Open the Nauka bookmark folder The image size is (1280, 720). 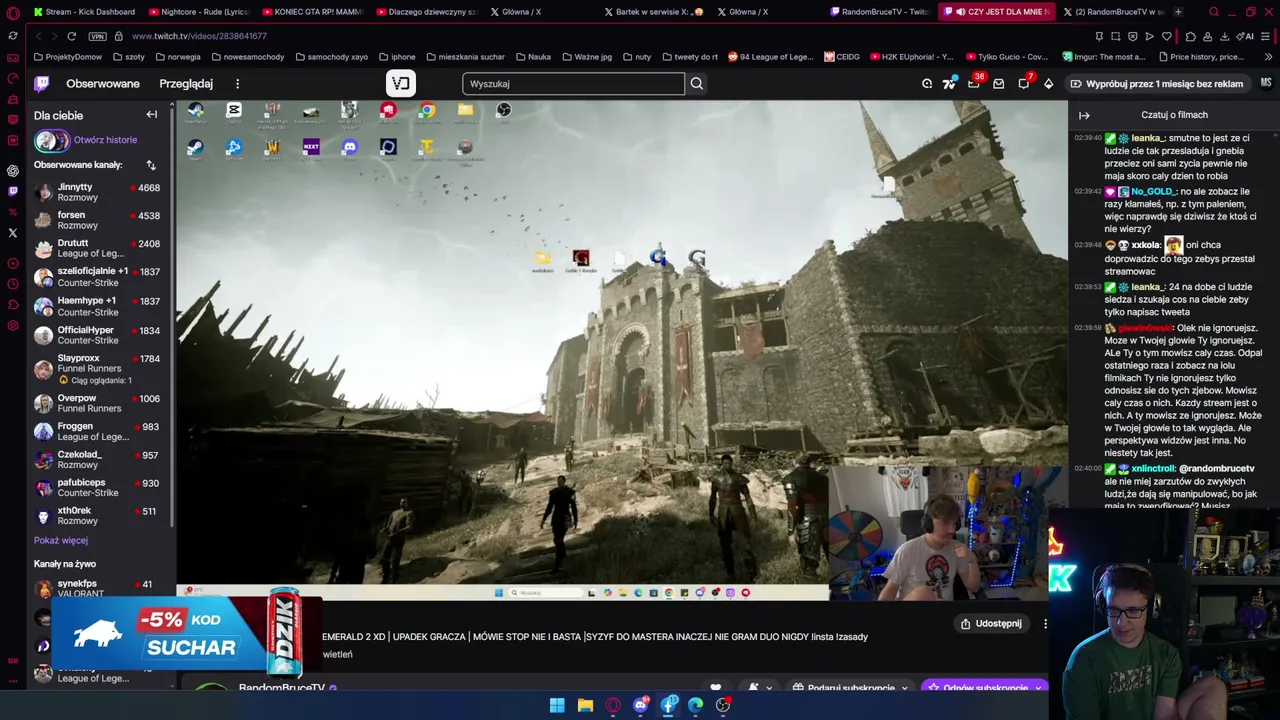pyautogui.click(x=533, y=57)
